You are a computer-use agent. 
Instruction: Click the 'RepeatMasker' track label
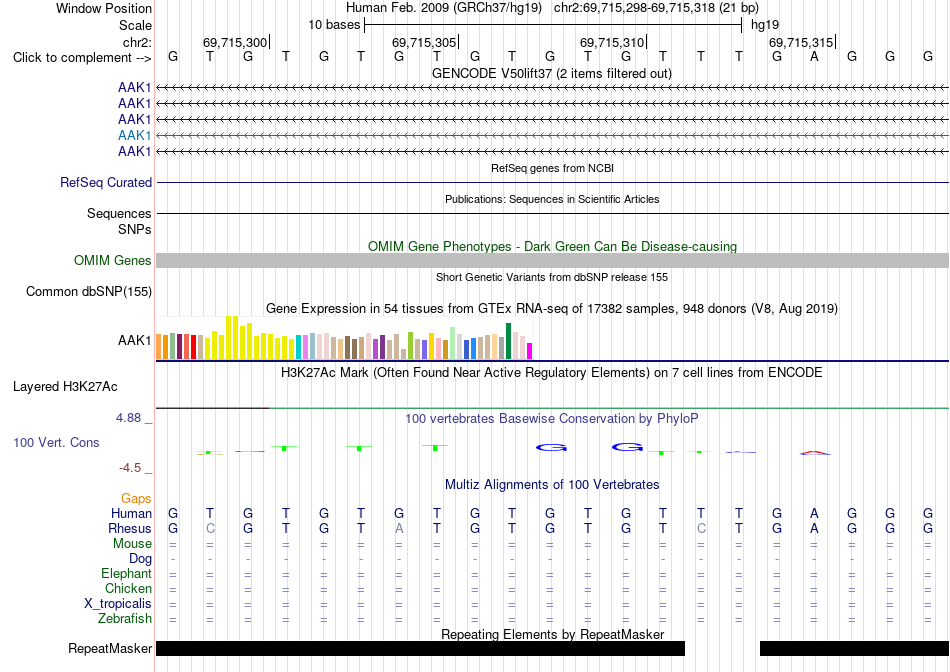coord(110,648)
